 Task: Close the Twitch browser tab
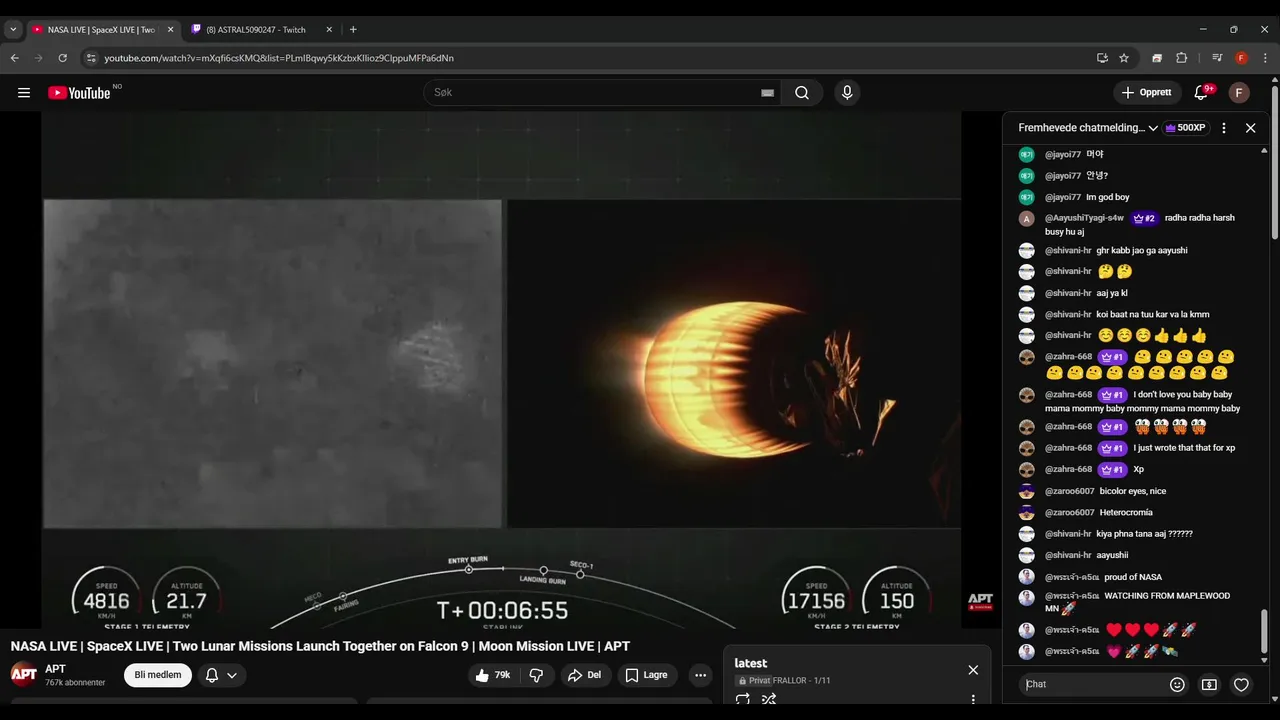329,30
